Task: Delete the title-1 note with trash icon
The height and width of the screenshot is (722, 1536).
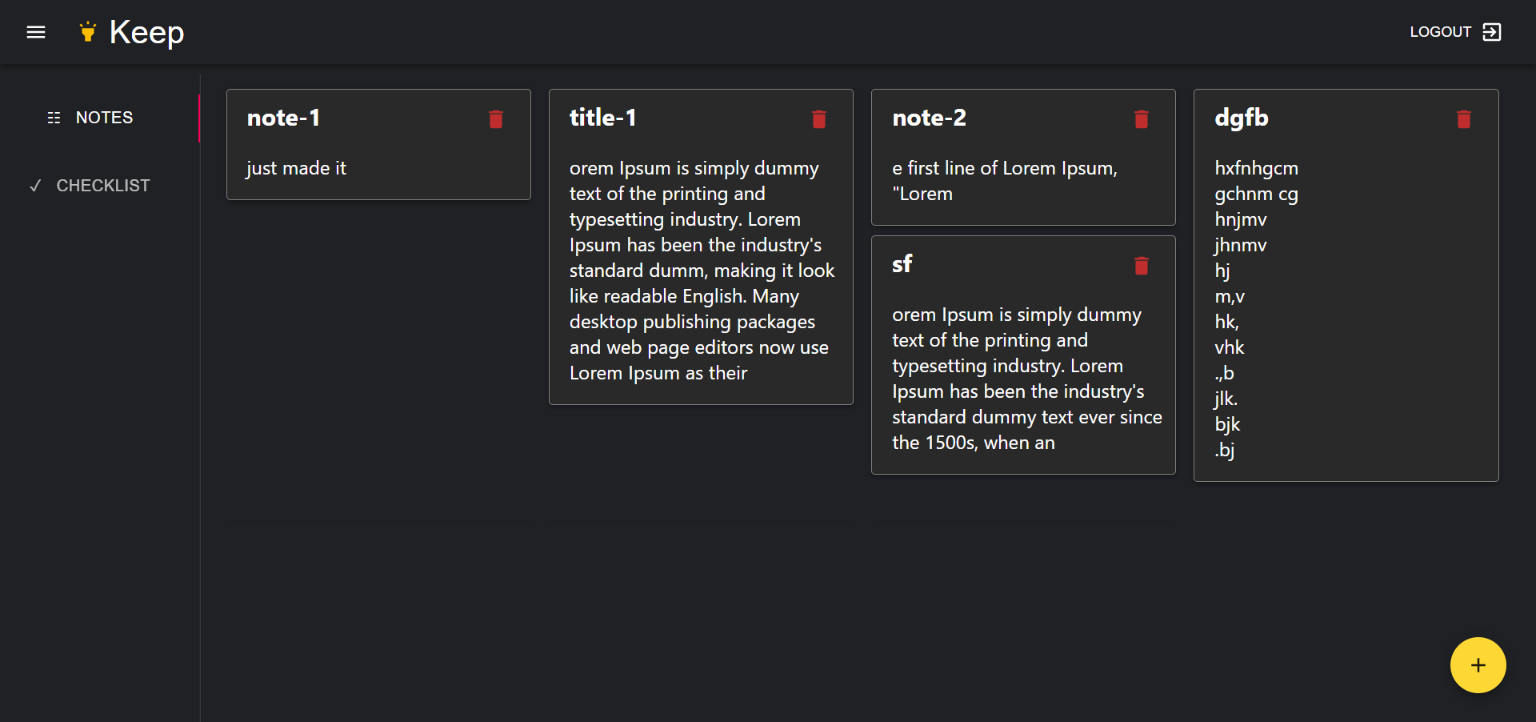Action: point(819,119)
